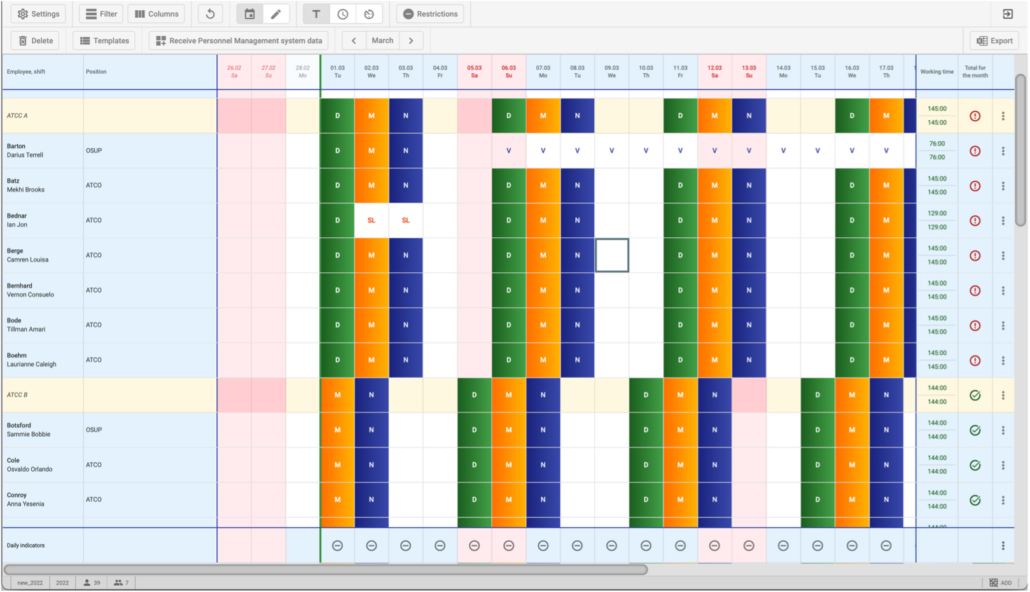Open three-dot menu for Barton Darius Terrell
This screenshot has height=592, width=1030.
1003,151
